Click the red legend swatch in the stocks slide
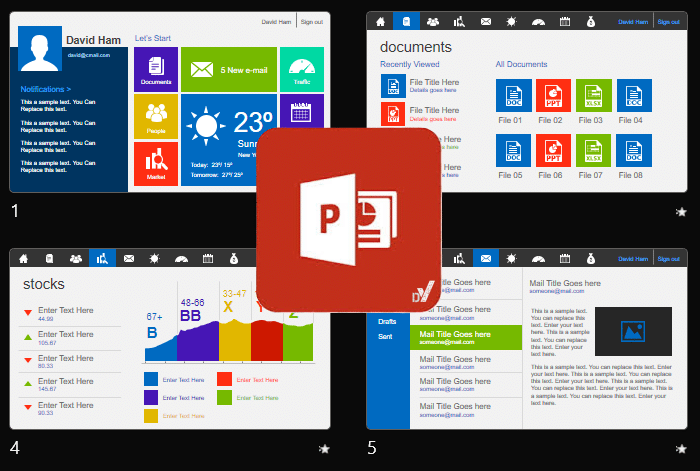700x471 pixels. click(225, 379)
